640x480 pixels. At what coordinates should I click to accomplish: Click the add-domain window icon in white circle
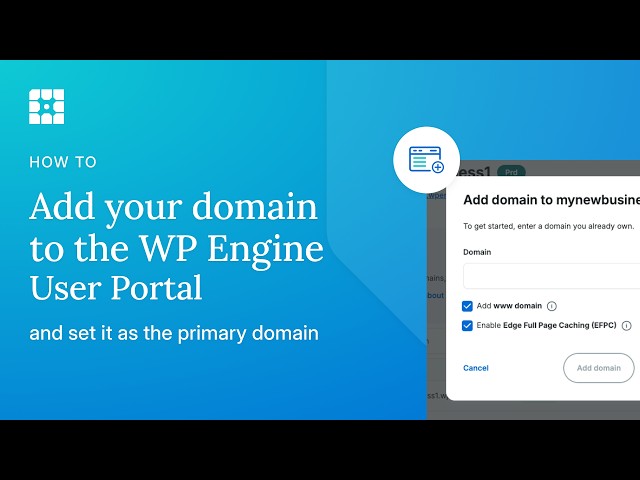[x=427, y=160]
